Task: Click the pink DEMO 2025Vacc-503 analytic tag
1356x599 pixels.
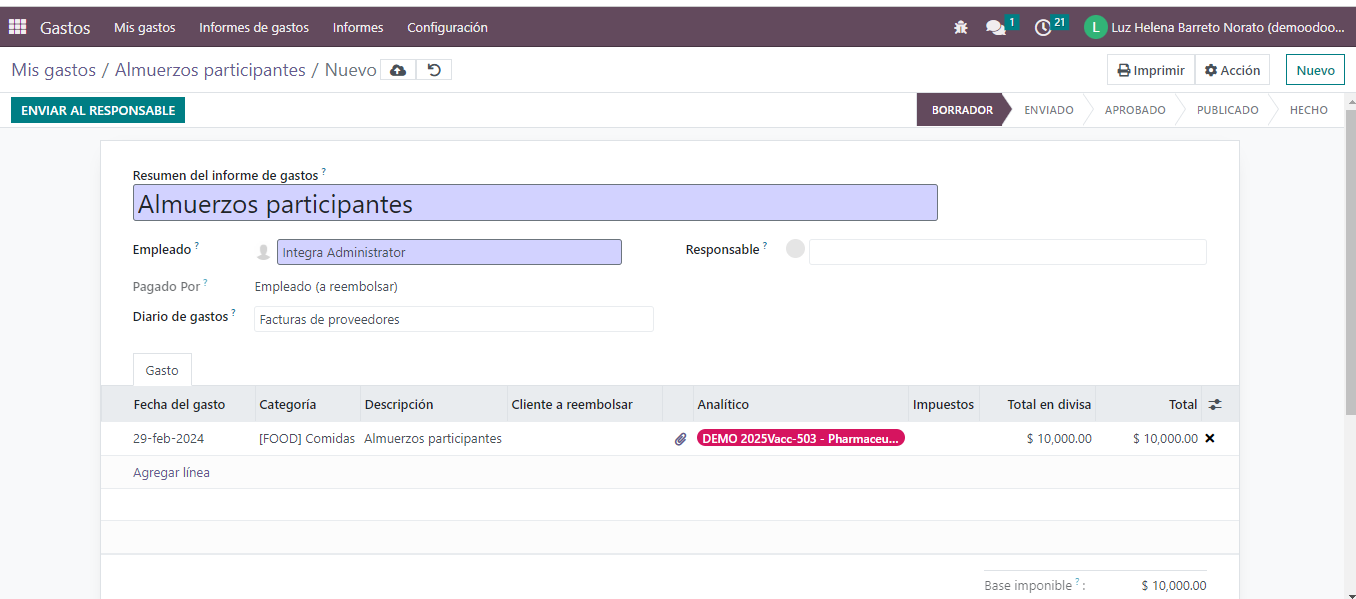Action: click(x=800, y=438)
